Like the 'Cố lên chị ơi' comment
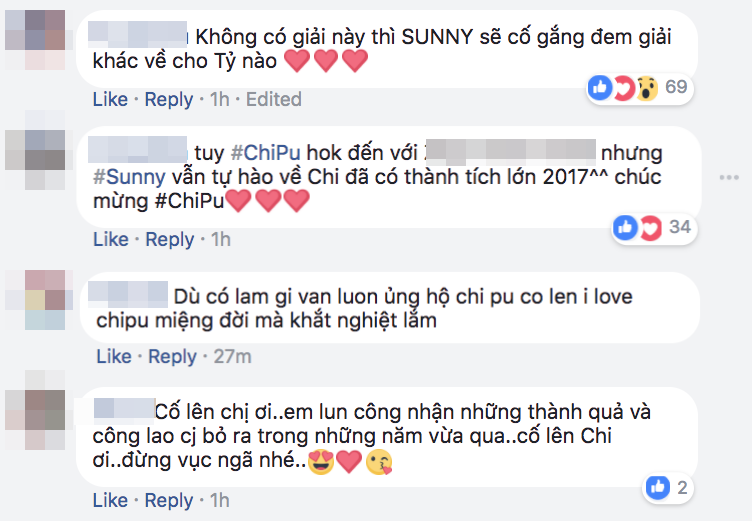The image size is (752, 521). point(110,500)
